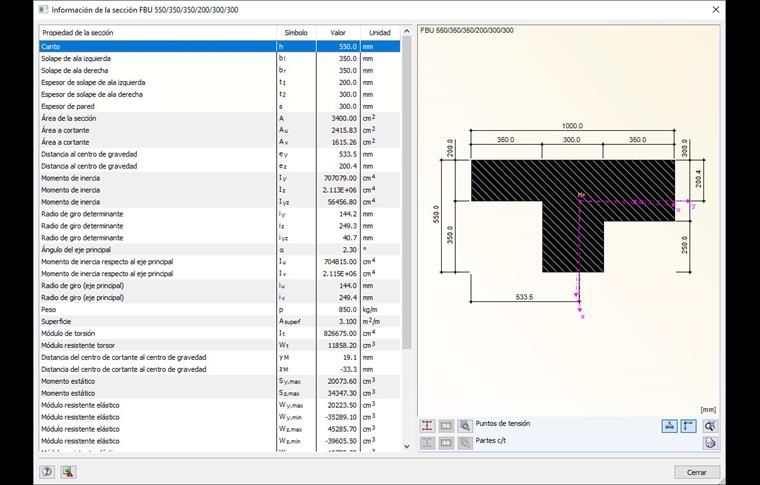The width and height of the screenshot is (760, 485).
Task: Click the Excel export icon
Action: (67, 472)
